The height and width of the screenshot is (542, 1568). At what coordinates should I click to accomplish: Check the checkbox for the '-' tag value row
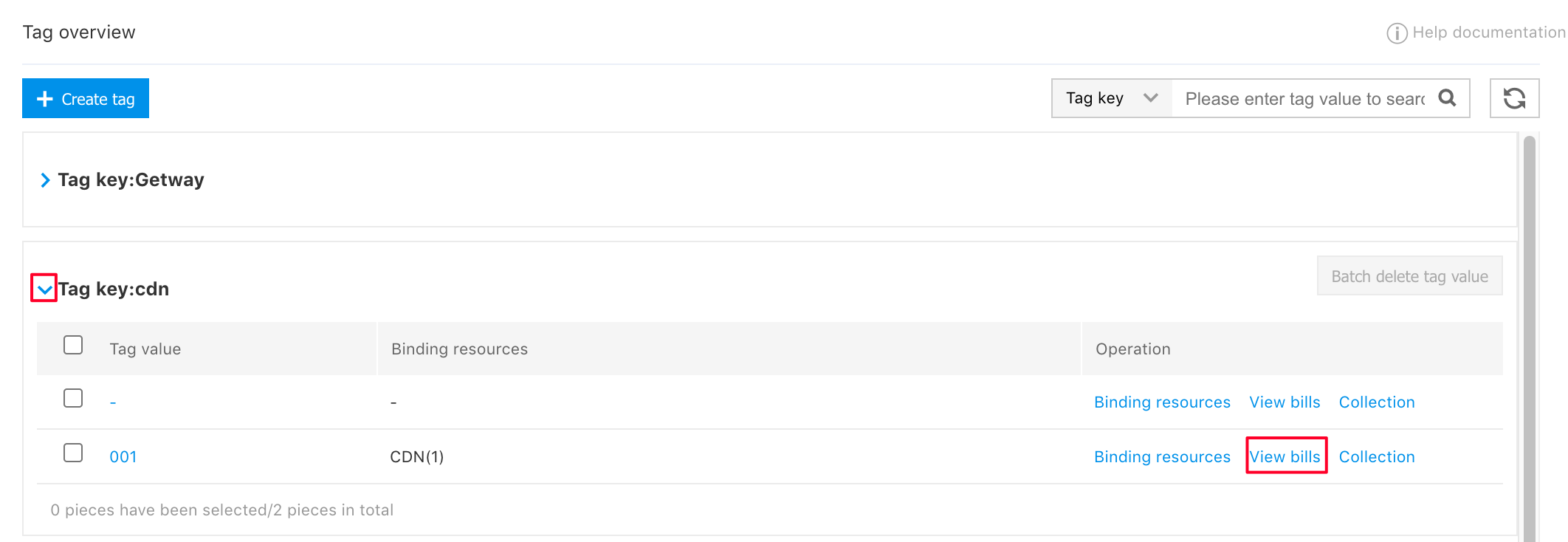[x=73, y=398]
